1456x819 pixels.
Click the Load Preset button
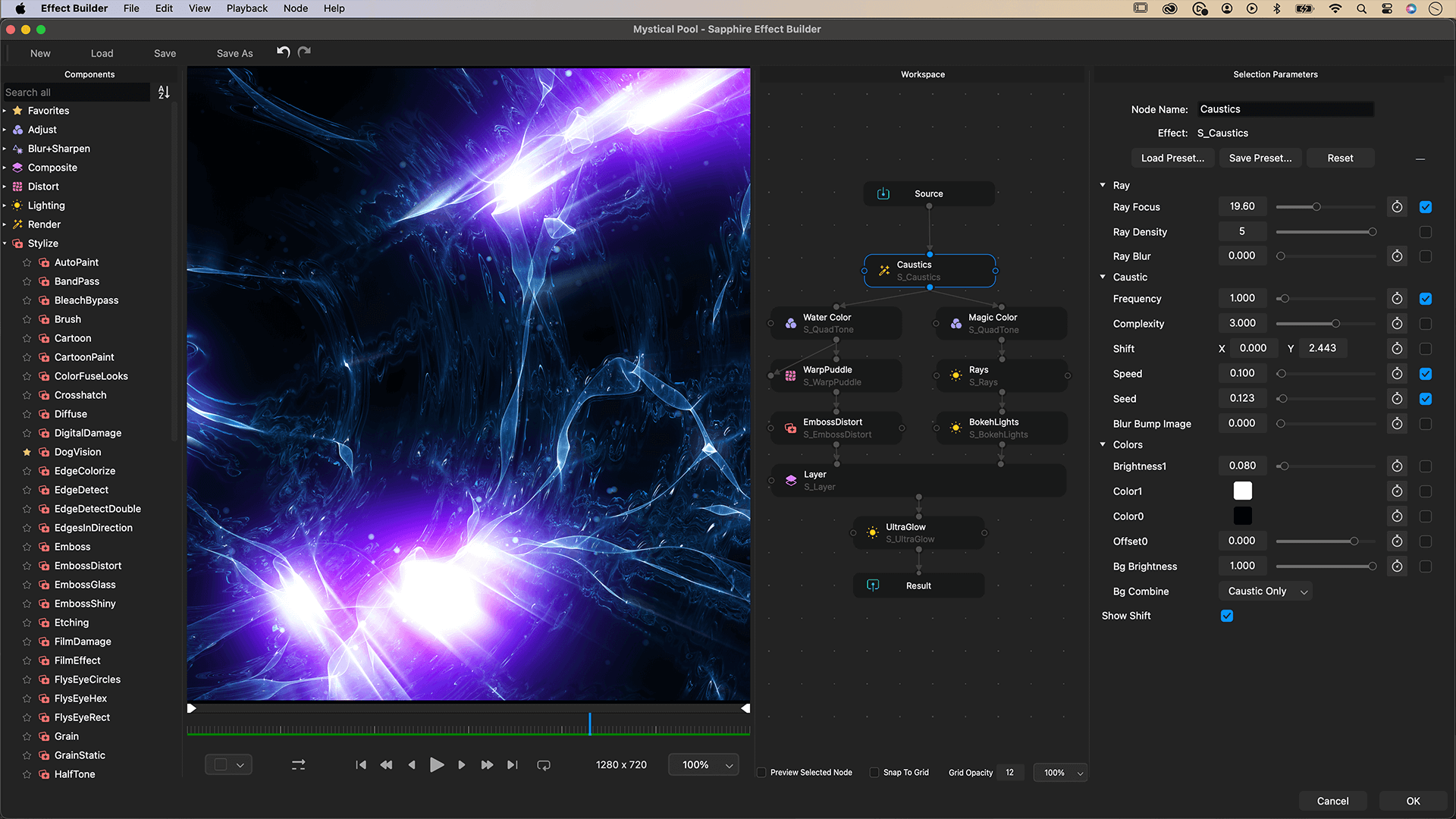[x=1172, y=158]
